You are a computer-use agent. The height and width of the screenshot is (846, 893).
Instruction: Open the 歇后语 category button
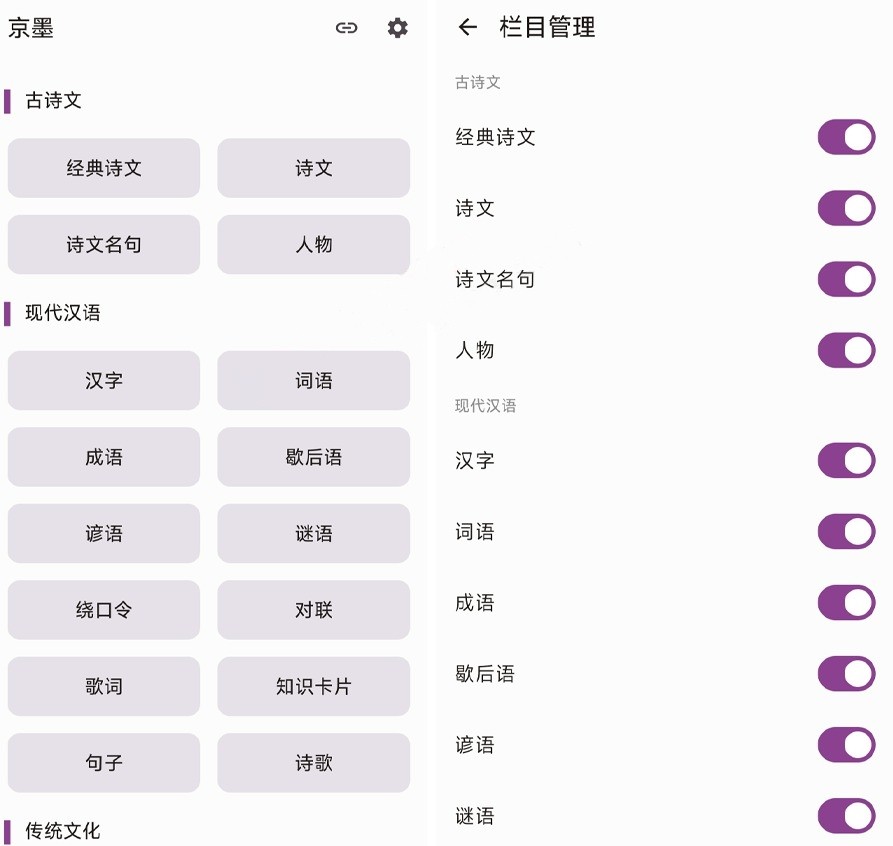(313, 457)
